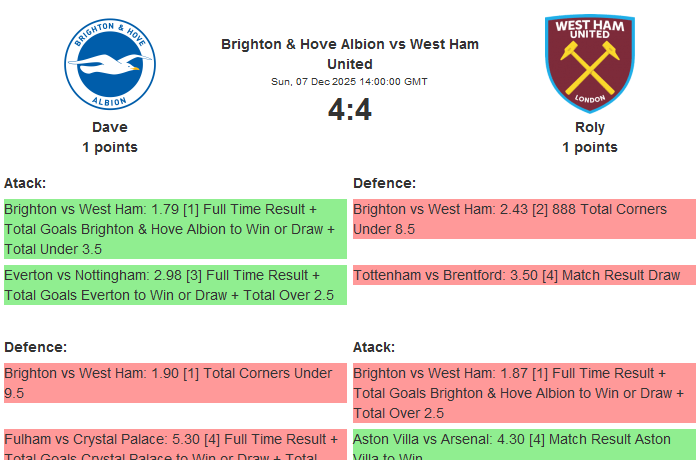This screenshot has width=700, height=460.
Task: Click player name Dave
Action: tap(110, 127)
